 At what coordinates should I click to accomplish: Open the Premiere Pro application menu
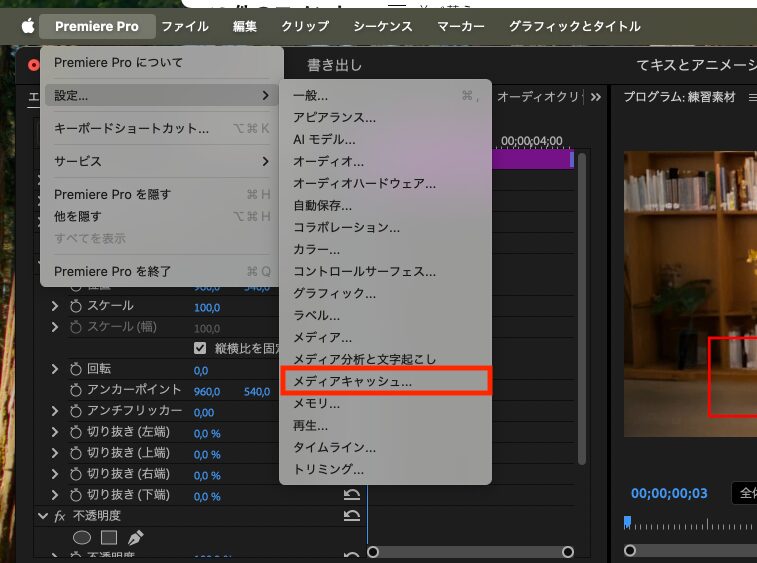97,26
